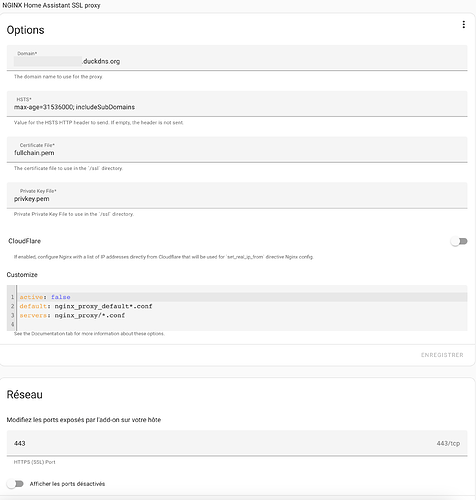Viewport: 476px width, 500px height.
Task: Edit the 443 HTTPS port field
Action: [x=237, y=443]
